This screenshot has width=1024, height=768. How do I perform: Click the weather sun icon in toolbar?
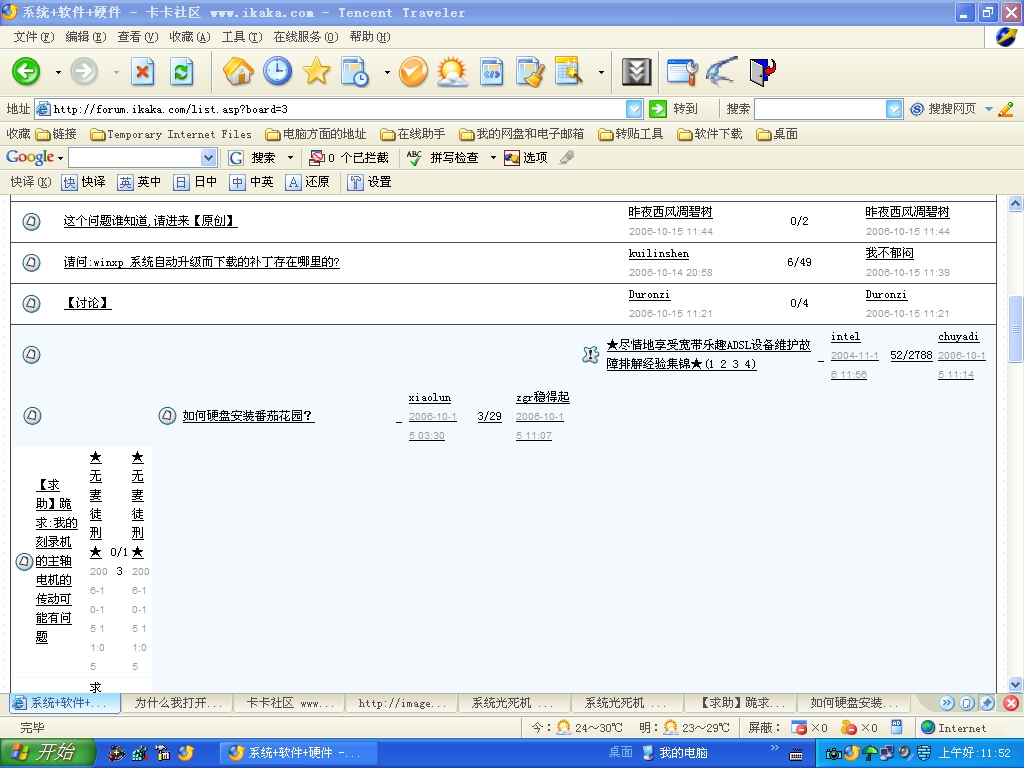[452, 72]
